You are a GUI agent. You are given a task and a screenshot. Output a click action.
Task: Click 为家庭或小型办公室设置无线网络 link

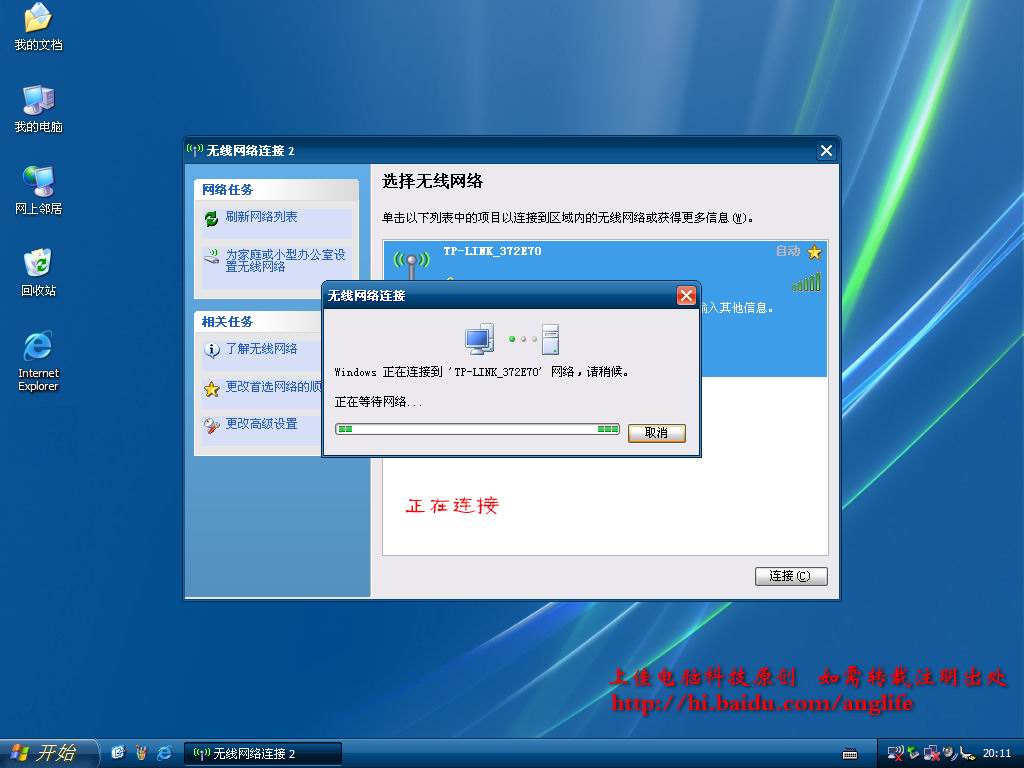(x=285, y=261)
